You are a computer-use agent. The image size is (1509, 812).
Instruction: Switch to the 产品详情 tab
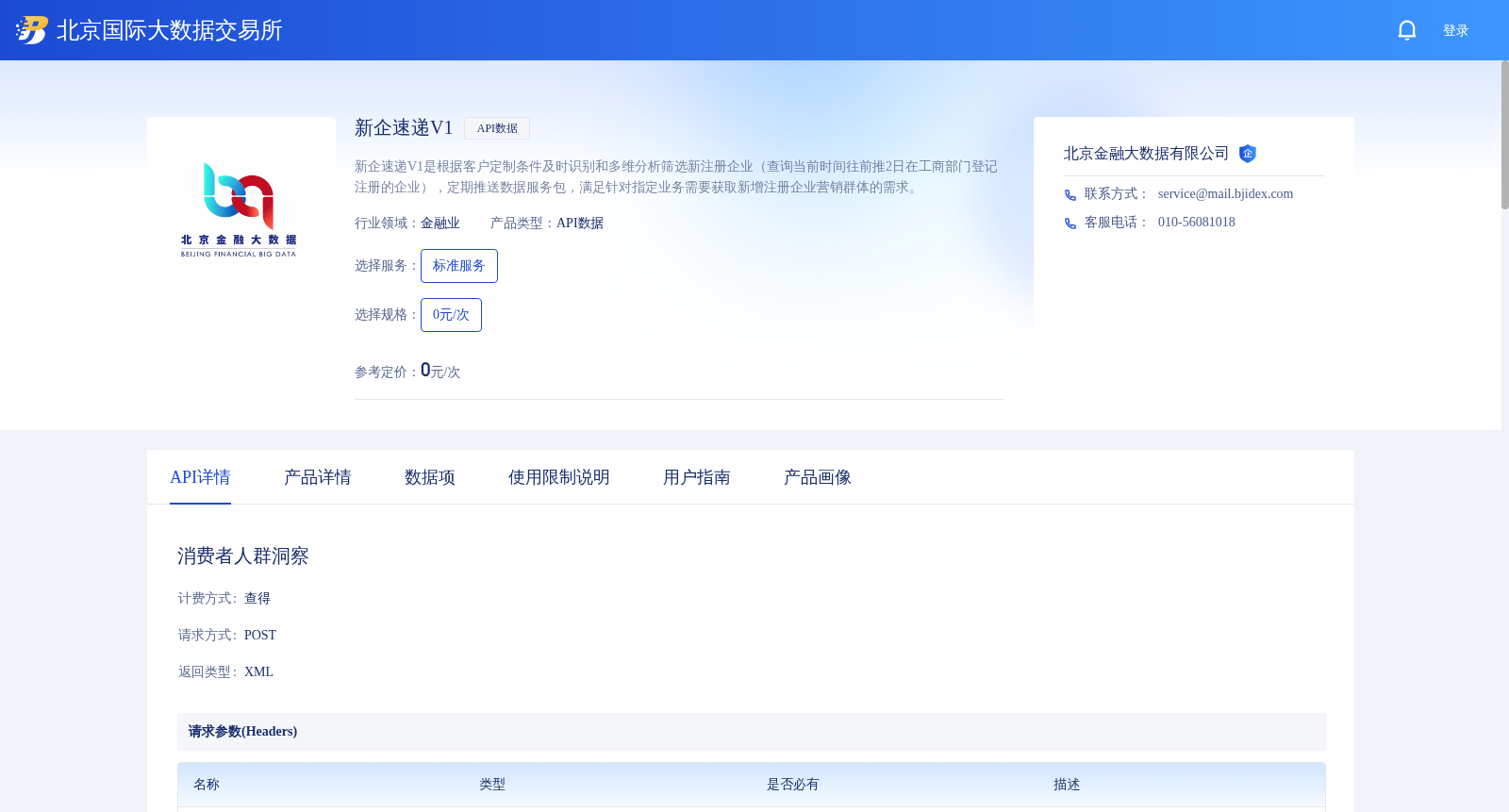[318, 477]
